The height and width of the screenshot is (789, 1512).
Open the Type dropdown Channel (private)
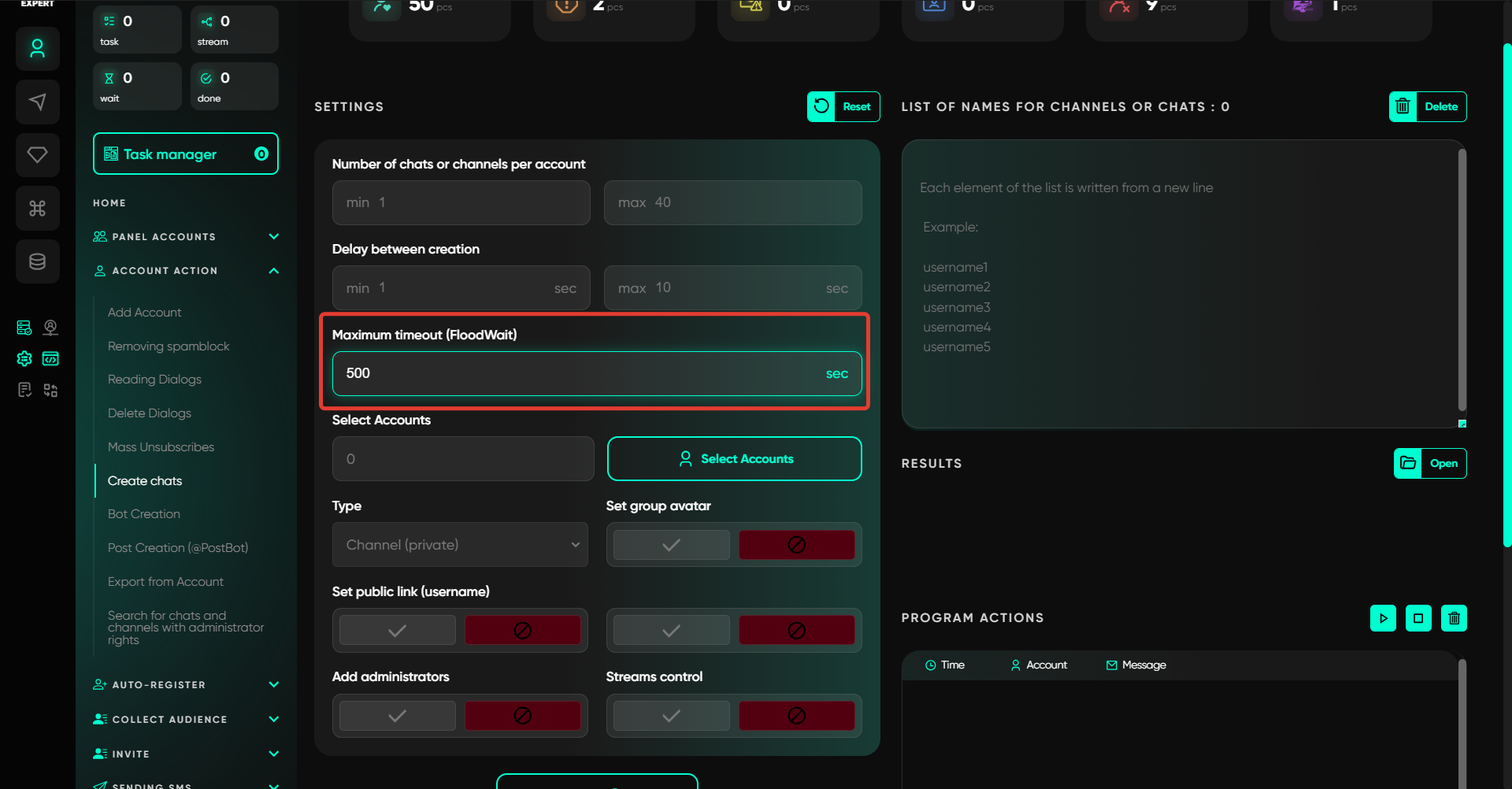coord(460,545)
